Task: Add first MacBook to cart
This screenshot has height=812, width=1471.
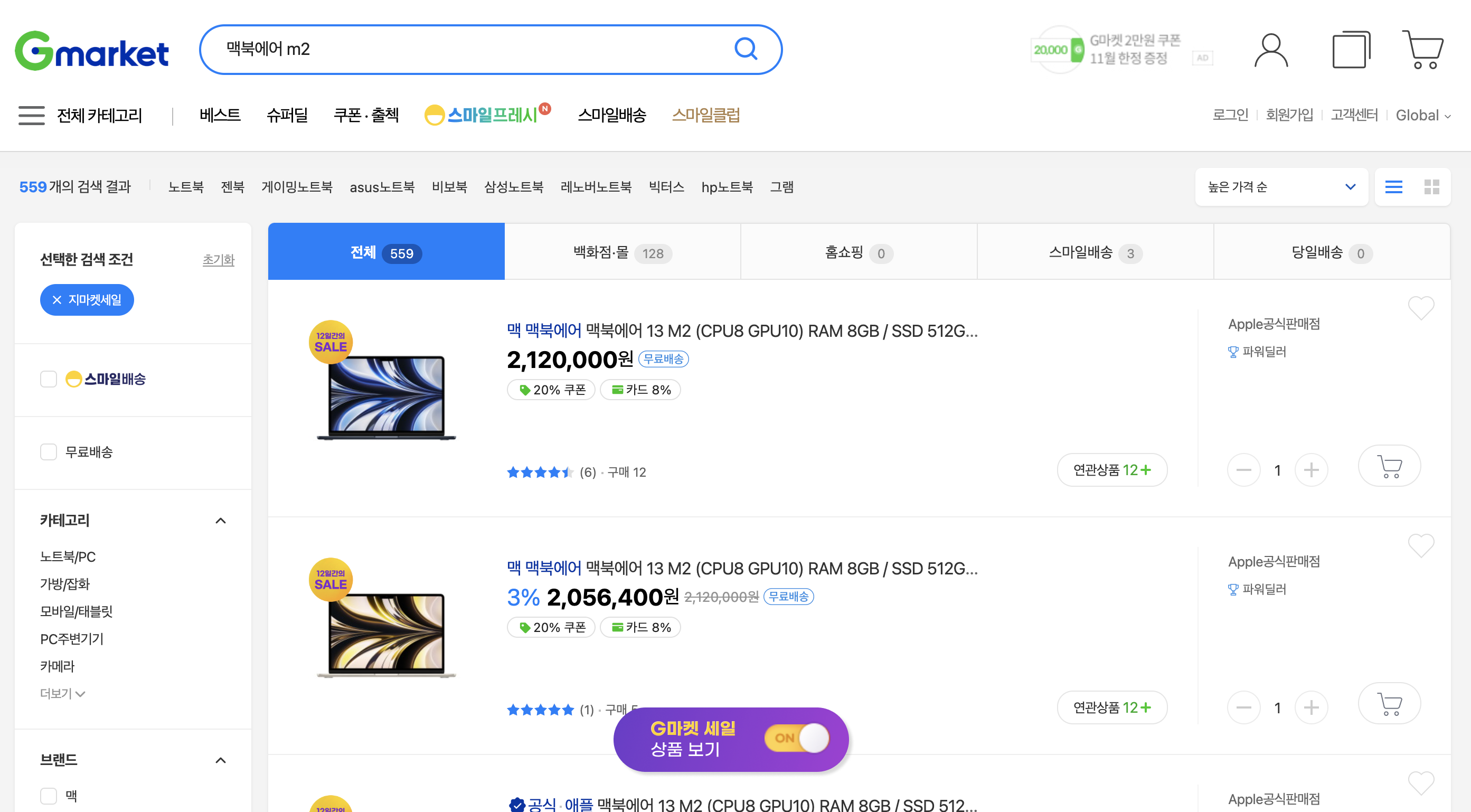Action: click(x=1389, y=467)
